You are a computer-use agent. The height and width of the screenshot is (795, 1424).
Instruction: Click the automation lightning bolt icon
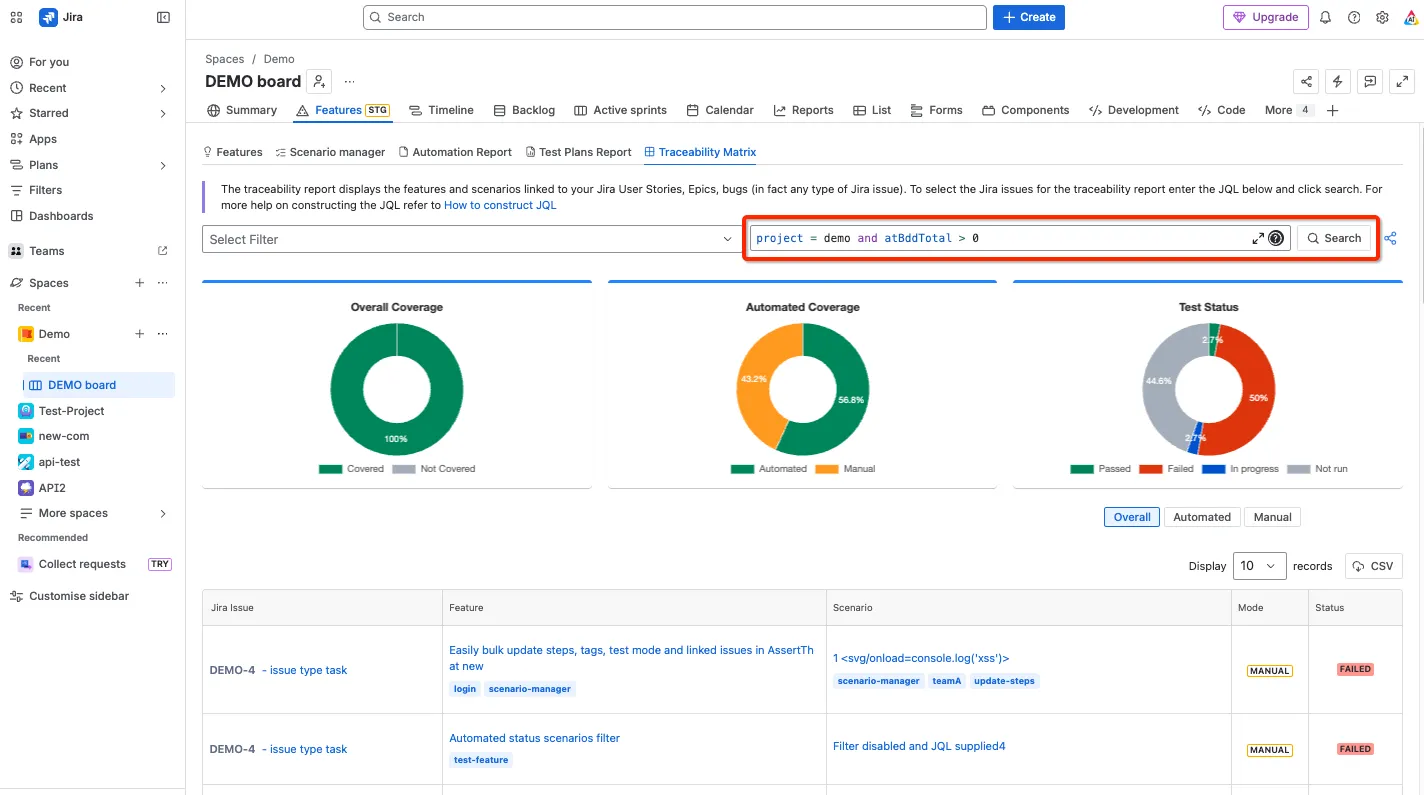[x=1338, y=81]
